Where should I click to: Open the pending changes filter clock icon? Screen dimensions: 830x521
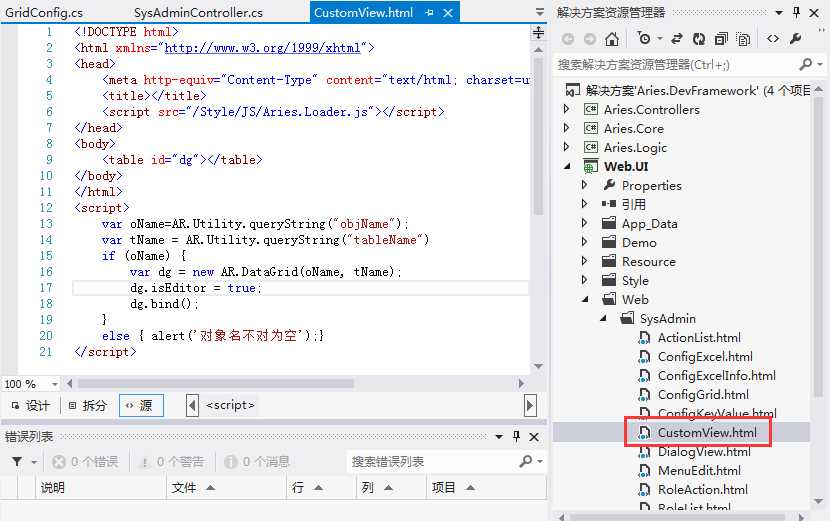(644, 38)
